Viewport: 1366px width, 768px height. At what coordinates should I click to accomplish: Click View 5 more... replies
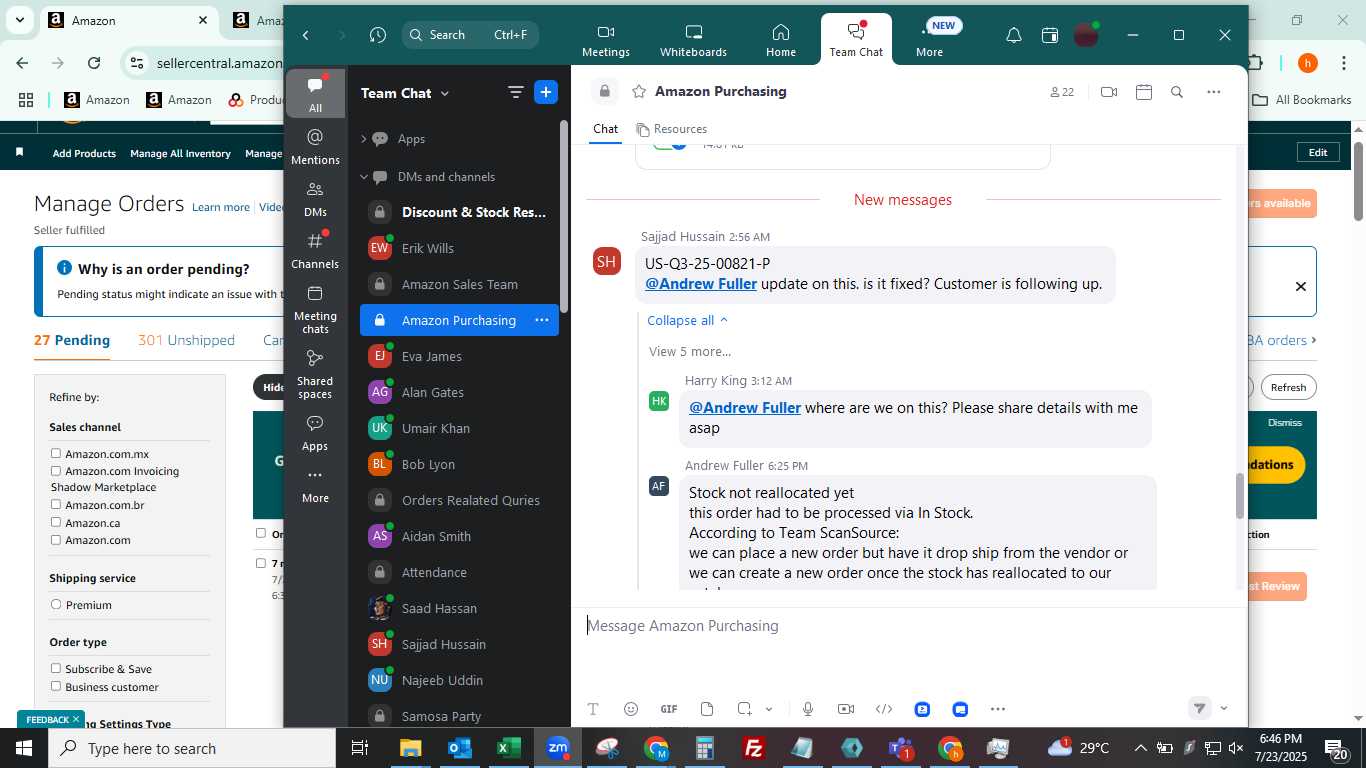click(x=690, y=351)
